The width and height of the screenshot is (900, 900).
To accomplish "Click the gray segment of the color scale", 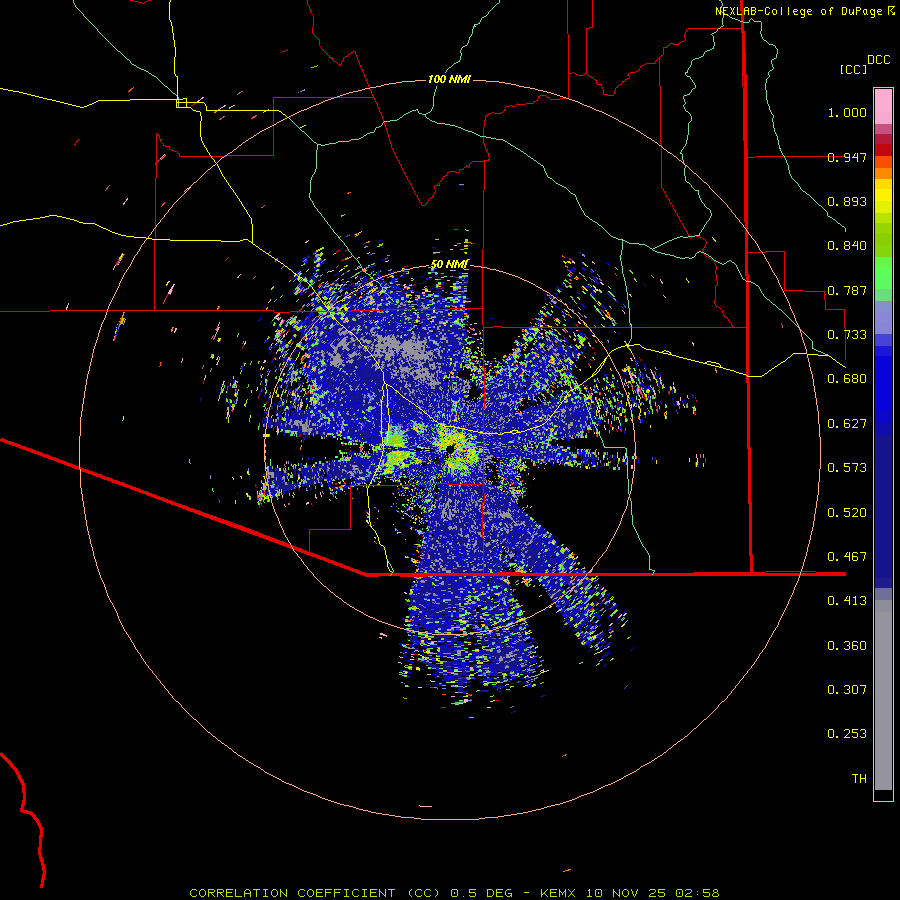I will tap(883, 695).
